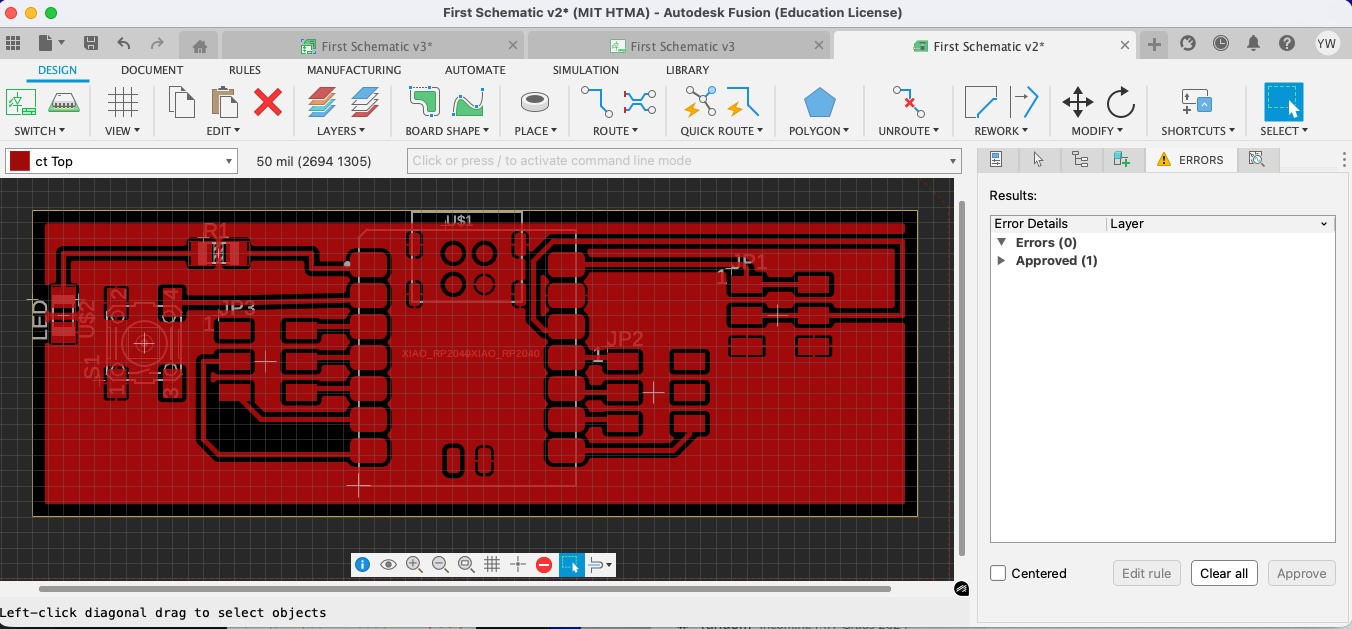
Task: Toggle grid display in bottom toolbar
Action: pos(492,565)
